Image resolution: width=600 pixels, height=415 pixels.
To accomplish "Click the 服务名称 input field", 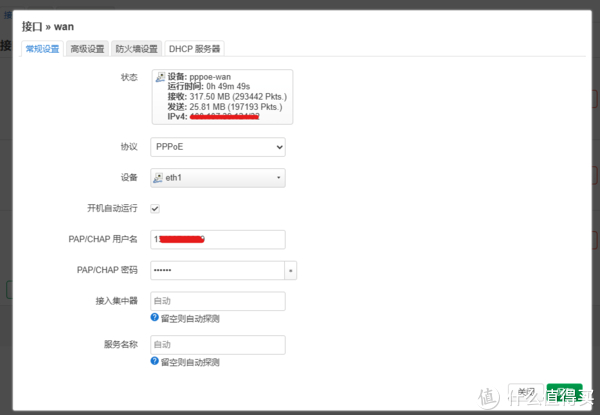I will pos(218,345).
